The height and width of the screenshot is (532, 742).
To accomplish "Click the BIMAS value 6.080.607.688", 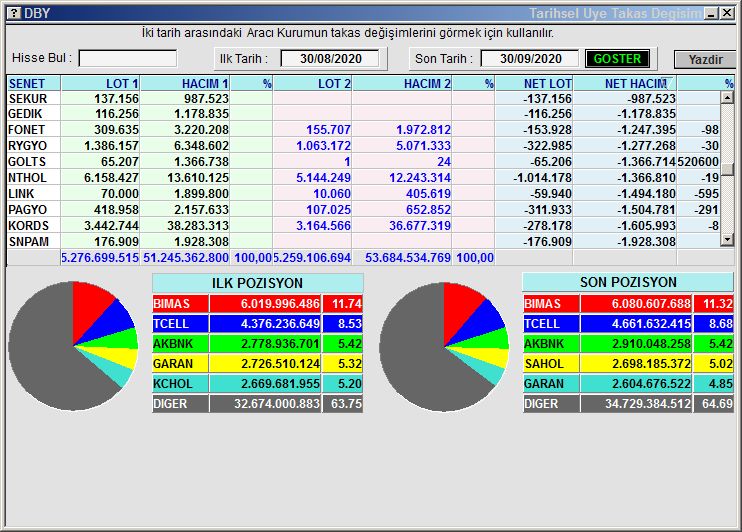I will click(x=651, y=304).
